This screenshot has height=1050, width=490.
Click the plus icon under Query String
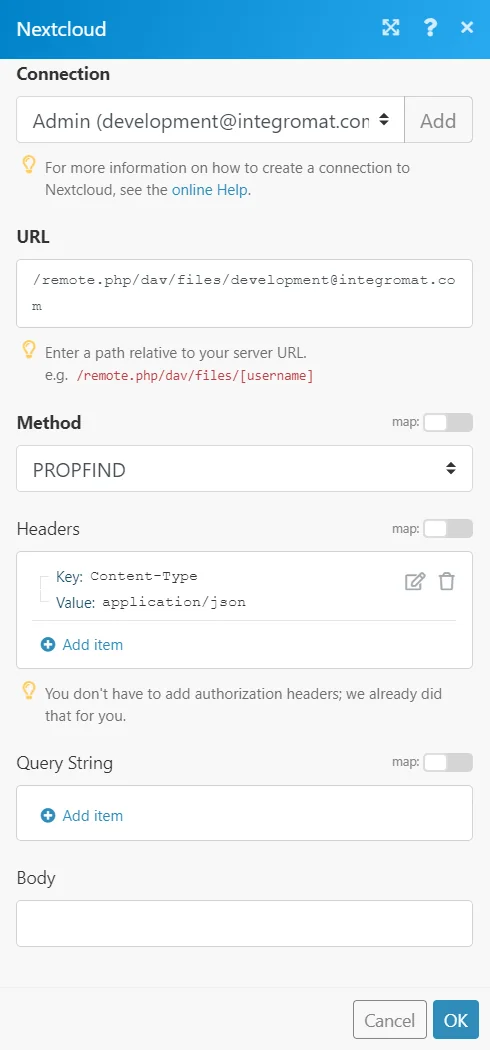point(48,816)
